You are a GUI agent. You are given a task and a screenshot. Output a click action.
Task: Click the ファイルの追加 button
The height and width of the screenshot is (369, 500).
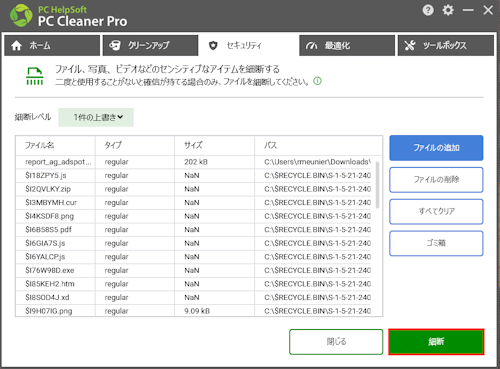click(x=436, y=148)
